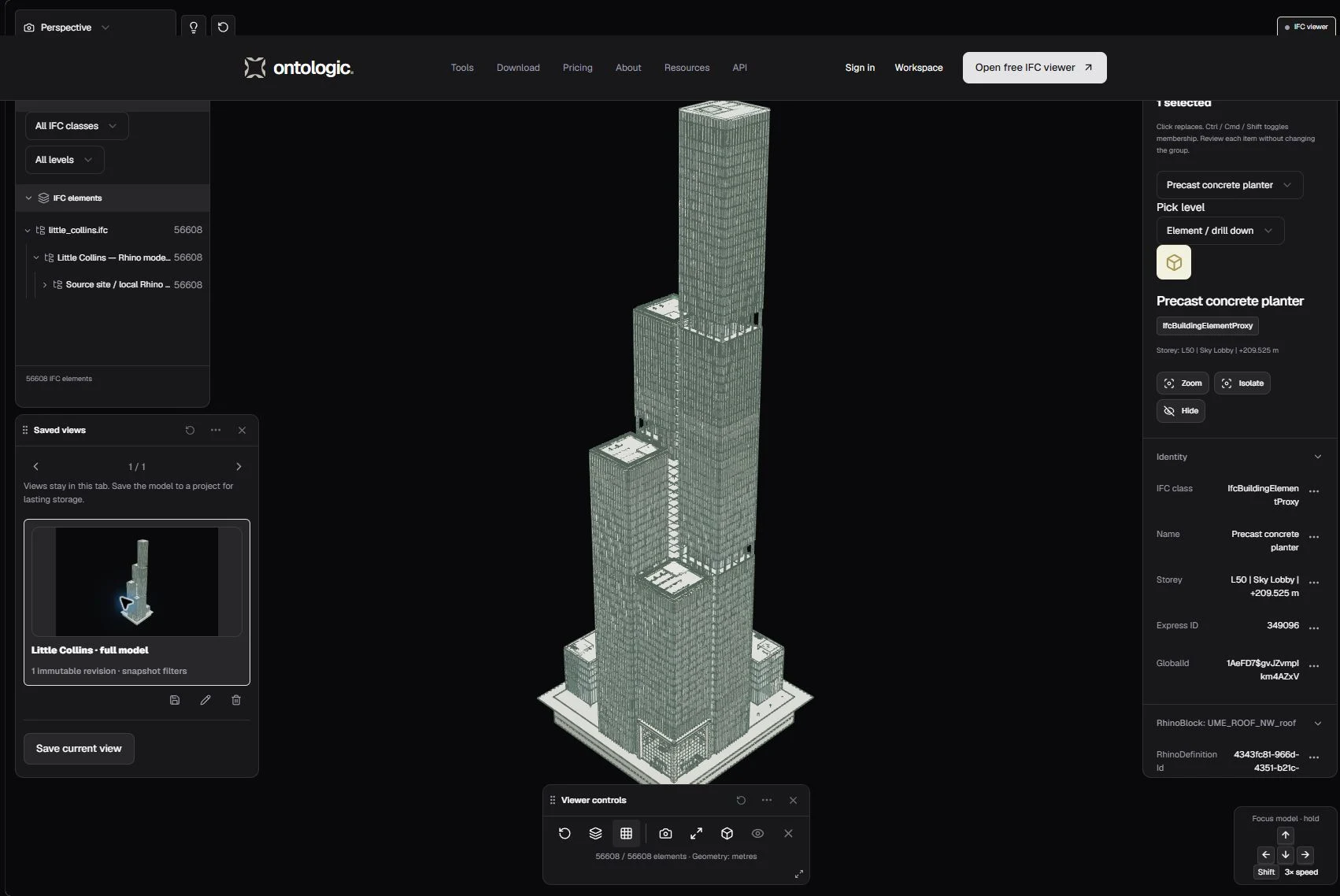Open the Resources menu
Screen dimensions: 1340x896
[x=687, y=68]
